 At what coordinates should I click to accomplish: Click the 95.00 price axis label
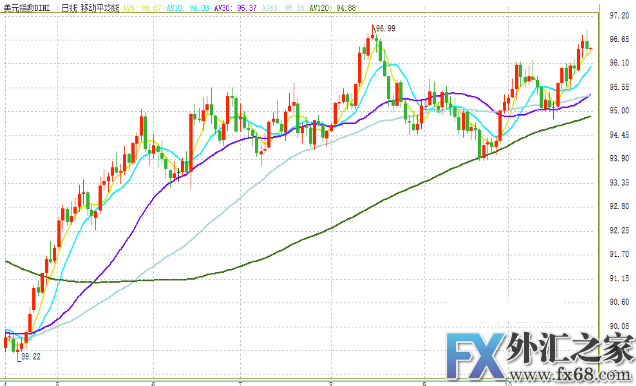tap(619, 111)
